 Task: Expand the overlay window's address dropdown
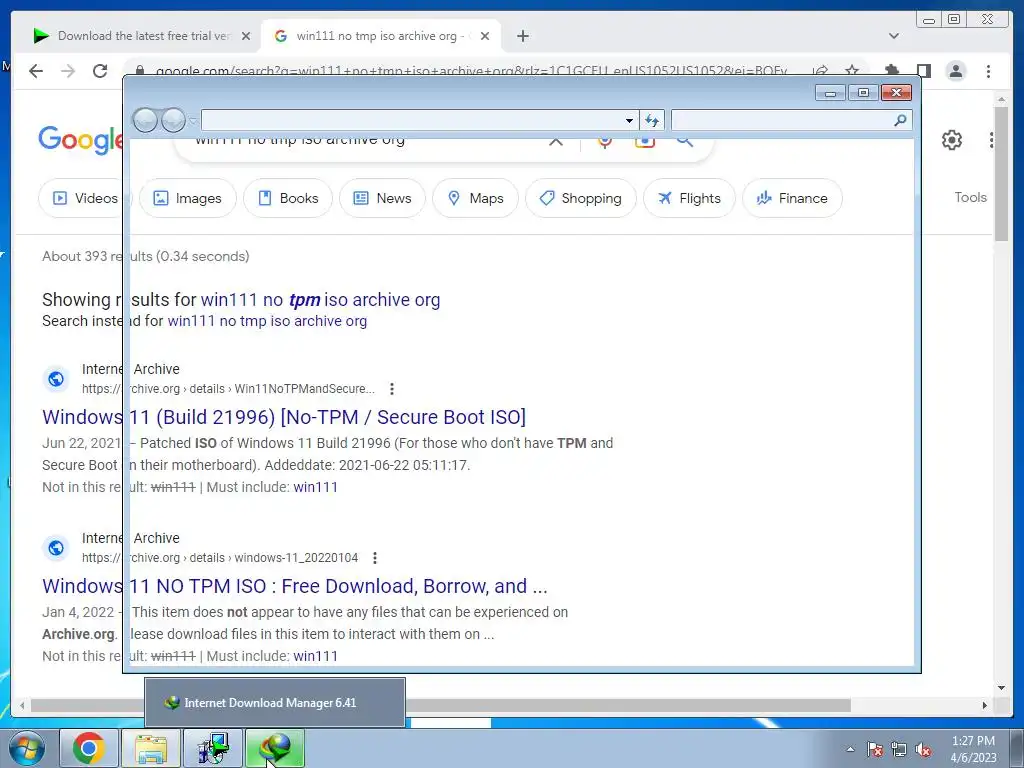(x=629, y=120)
